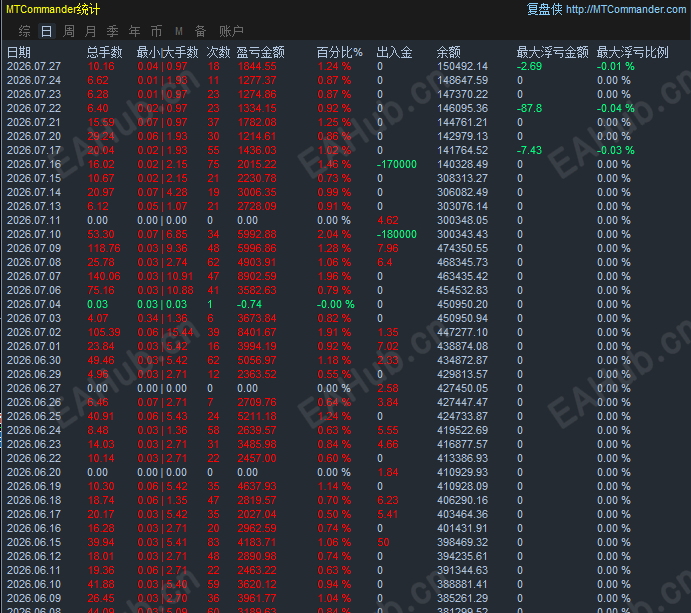Click deposit value 50
This screenshot has height=613, width=691.
[x=383, y=542]
